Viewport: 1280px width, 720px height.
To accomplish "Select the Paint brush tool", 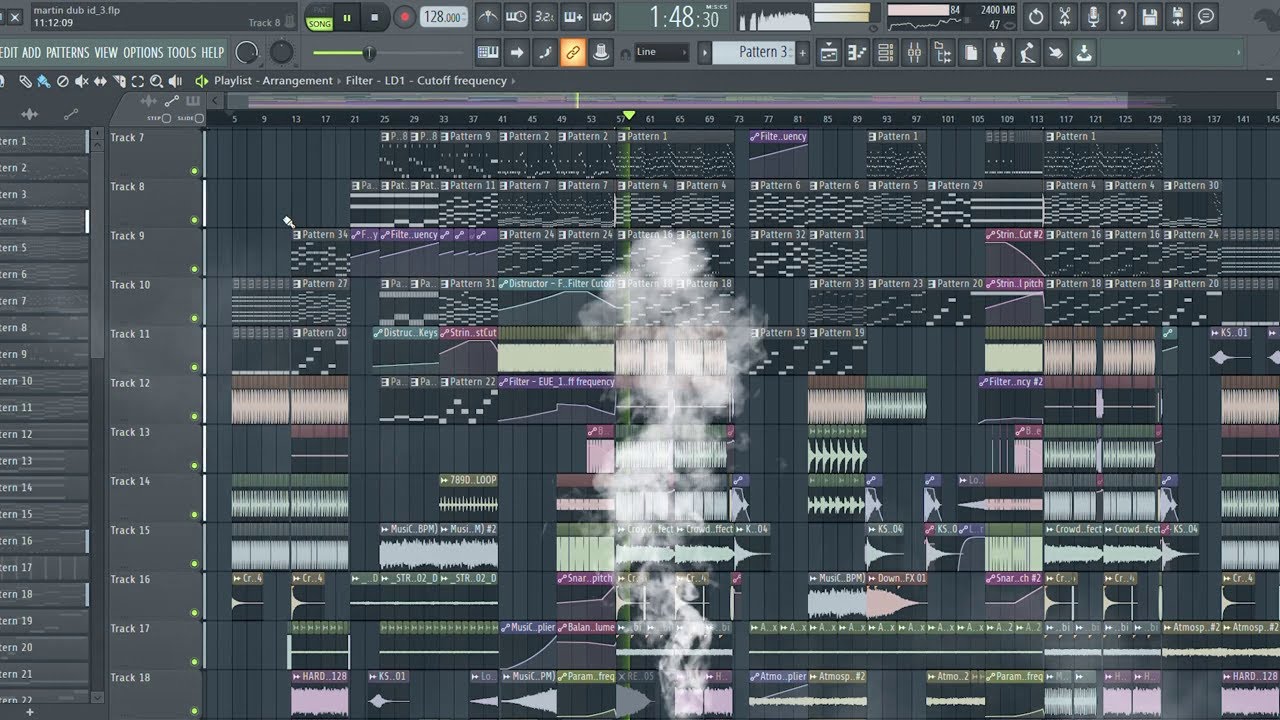I will point(44,81).
